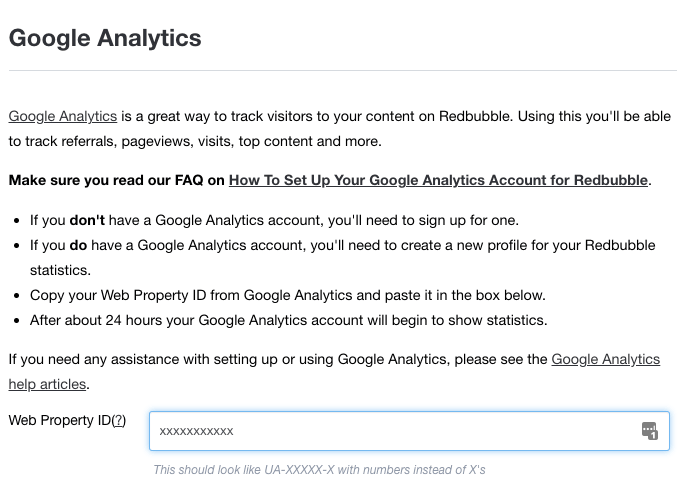Click the bold 'Make sure you read our FAQ' text
690x504 pixels.
[x=117, y=180]
